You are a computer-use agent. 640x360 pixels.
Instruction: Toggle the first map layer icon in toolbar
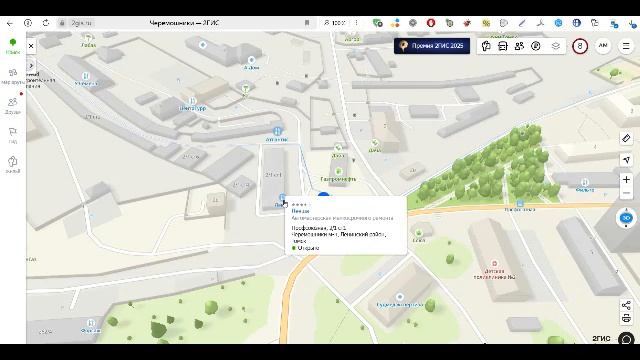click(x=486, y=46)
